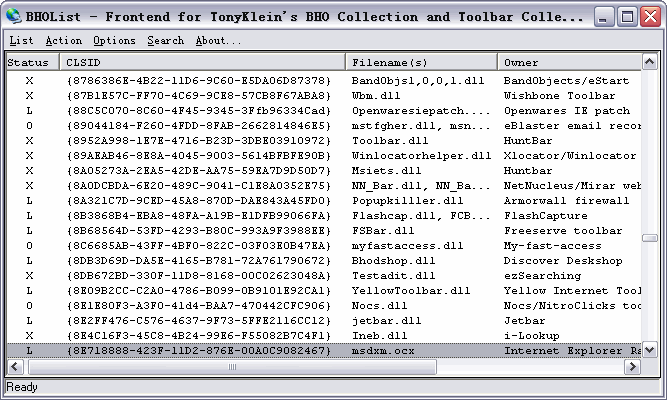Sort by the Filename(s) column header

pyautogui.click(x=421, y=63)
